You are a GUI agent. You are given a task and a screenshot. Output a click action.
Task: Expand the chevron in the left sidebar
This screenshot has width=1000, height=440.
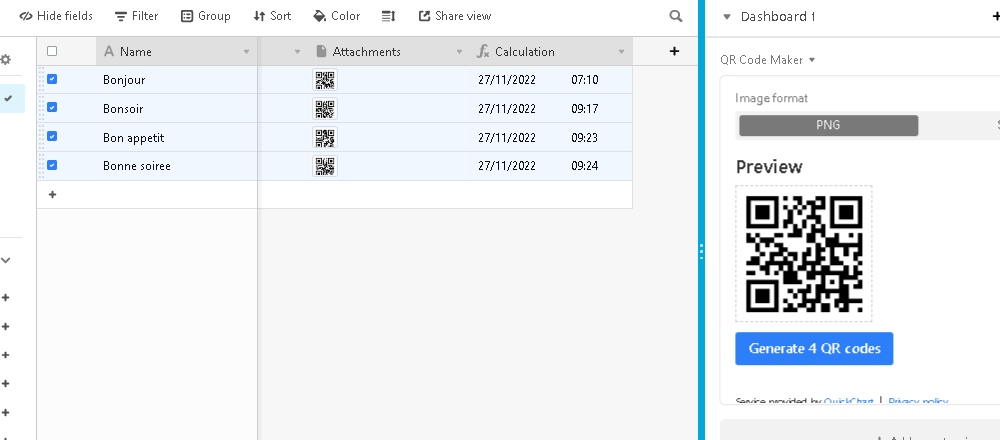point(6,260)
